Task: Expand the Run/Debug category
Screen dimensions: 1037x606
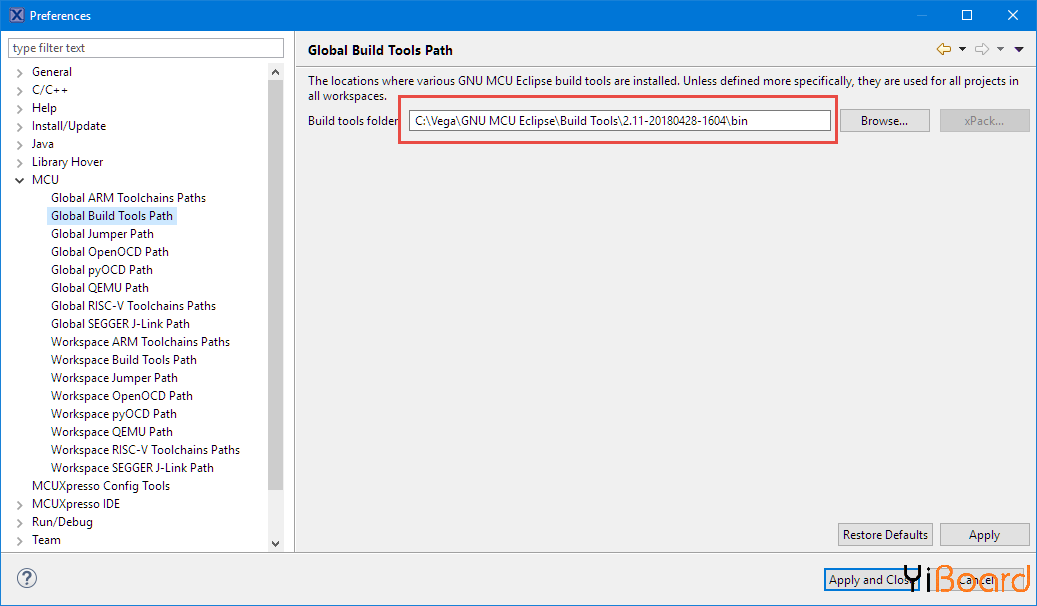Action: point(20,522)
